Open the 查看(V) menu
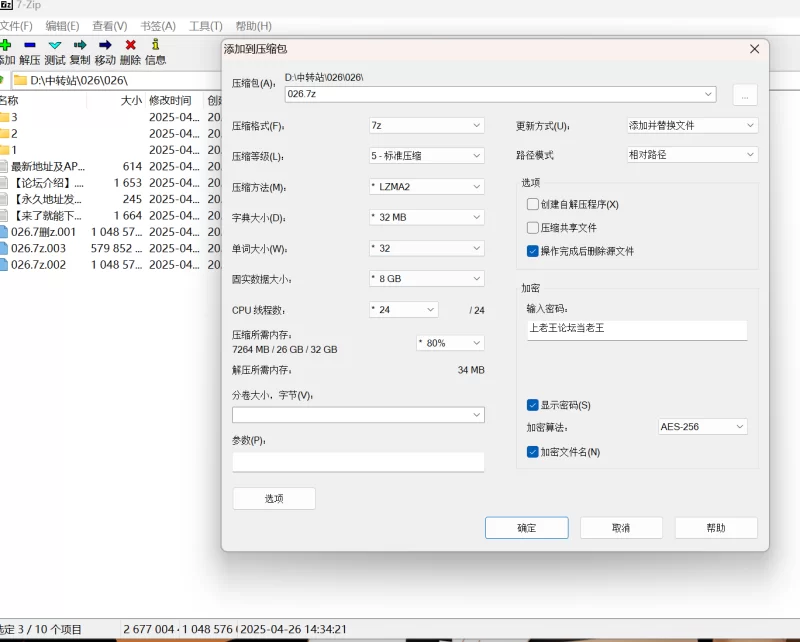 (x=110, y=26)
